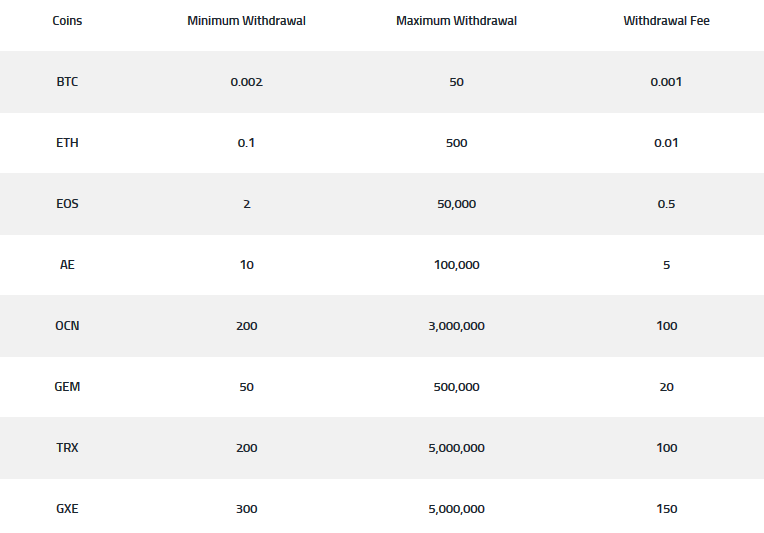This screenshot has width=764, height=533.
Task: Click the Maximum Withdrawal column header
Action: pos(457,21)
